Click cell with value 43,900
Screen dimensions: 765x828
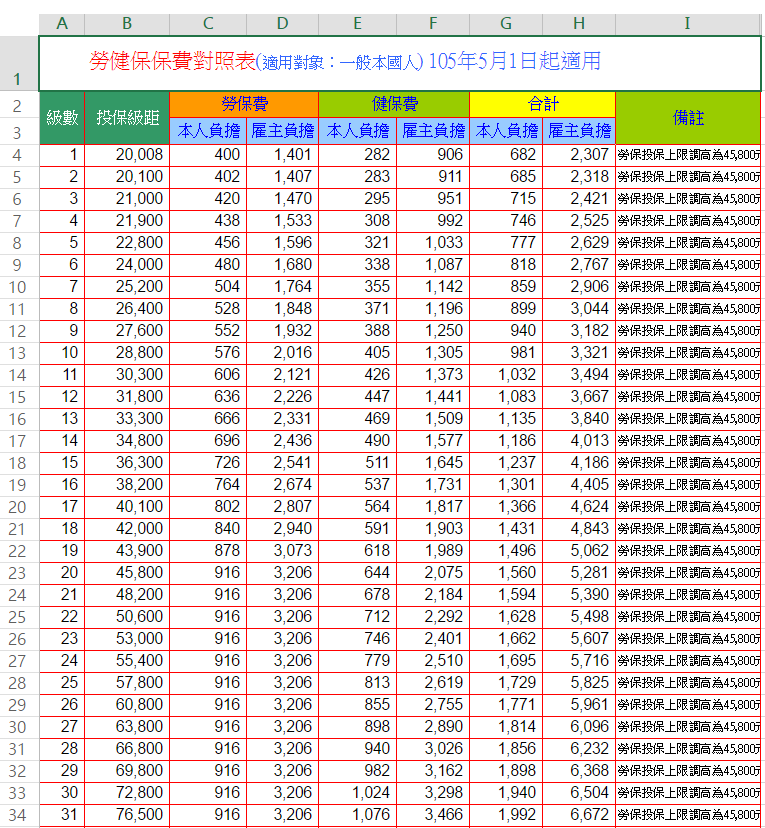pyautogui.click(x=127, y=551)
